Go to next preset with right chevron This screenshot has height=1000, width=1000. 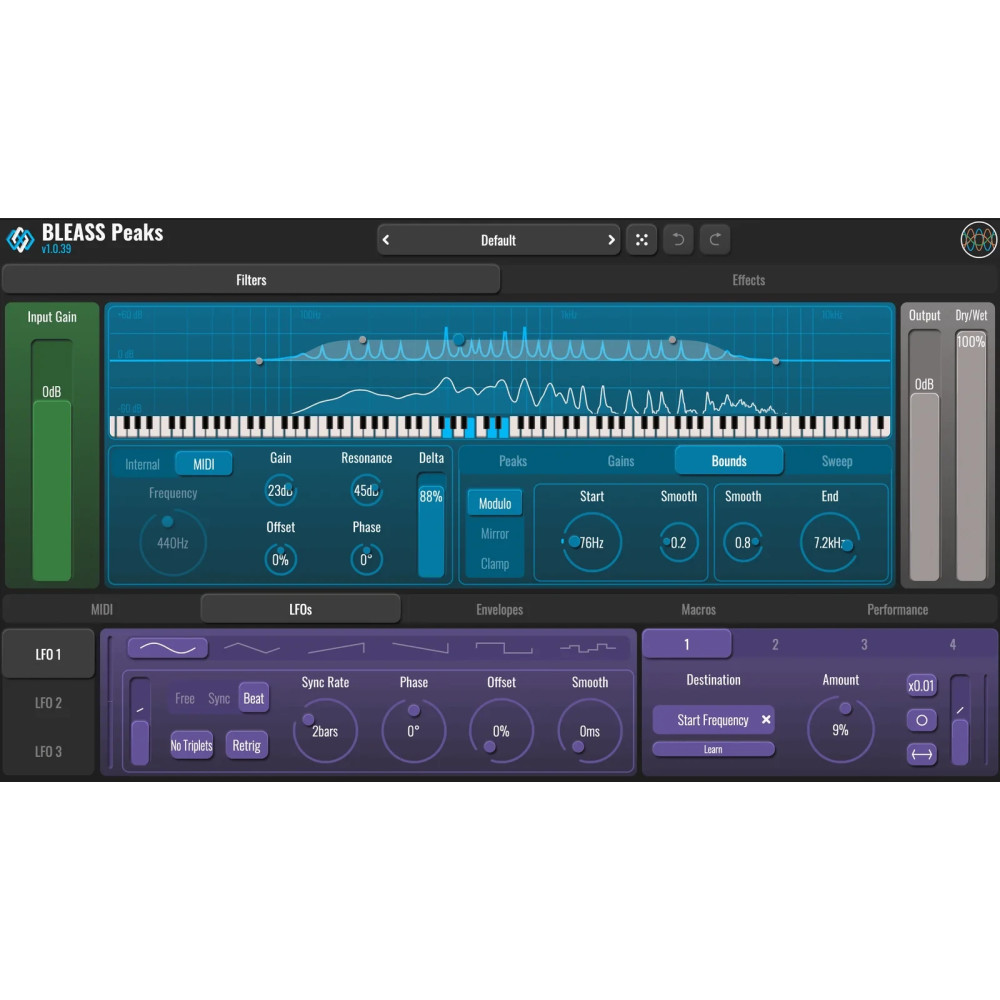point(611,240)
